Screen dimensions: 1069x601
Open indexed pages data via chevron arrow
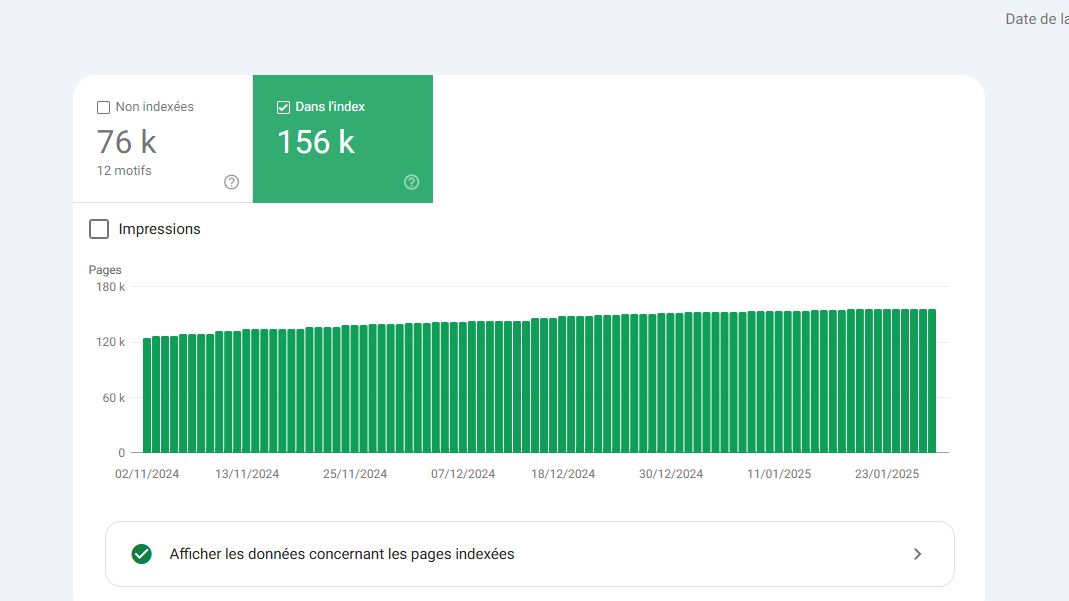point(918,554)
